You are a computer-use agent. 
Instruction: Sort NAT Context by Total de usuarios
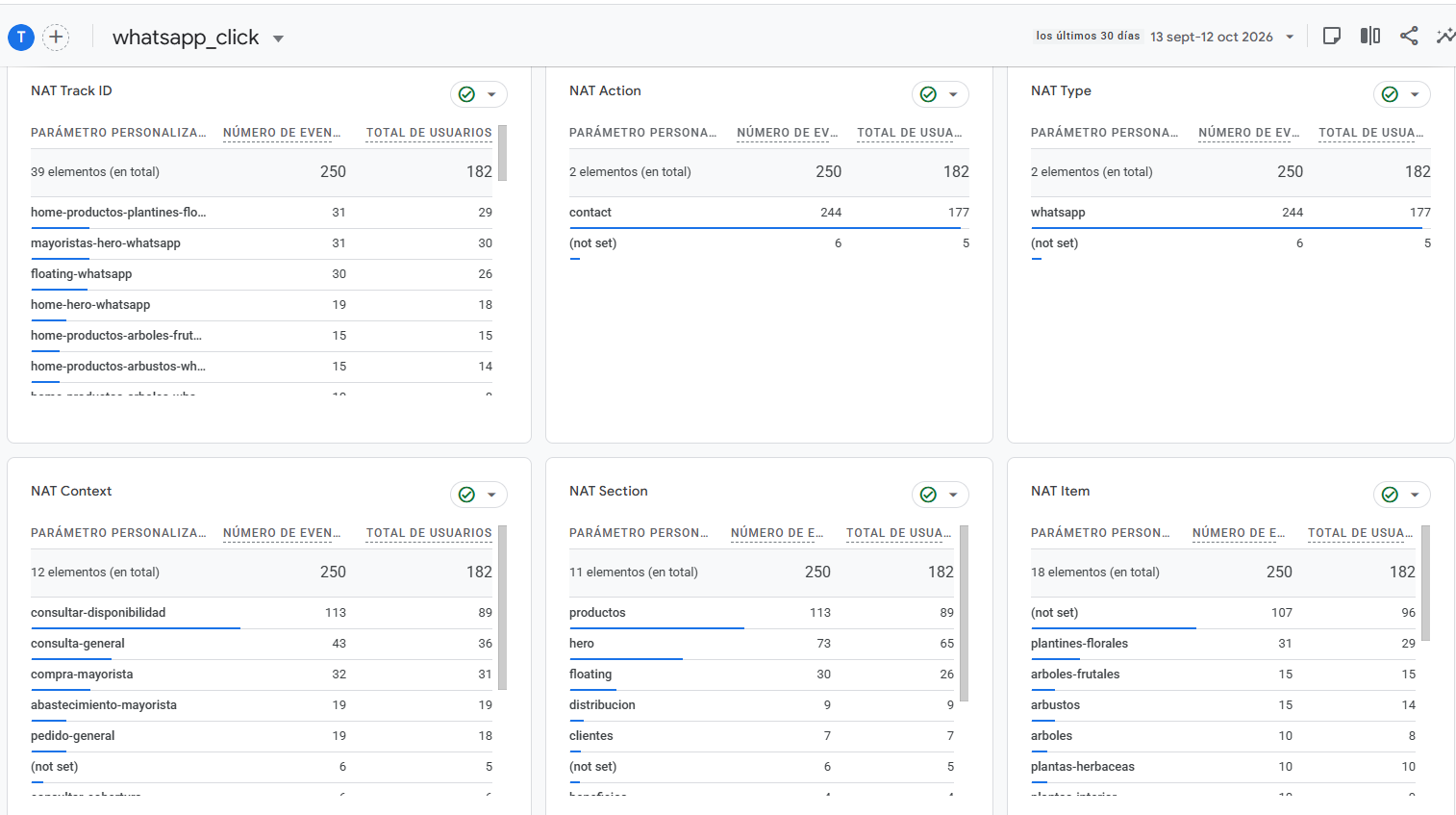pos(429,533)
